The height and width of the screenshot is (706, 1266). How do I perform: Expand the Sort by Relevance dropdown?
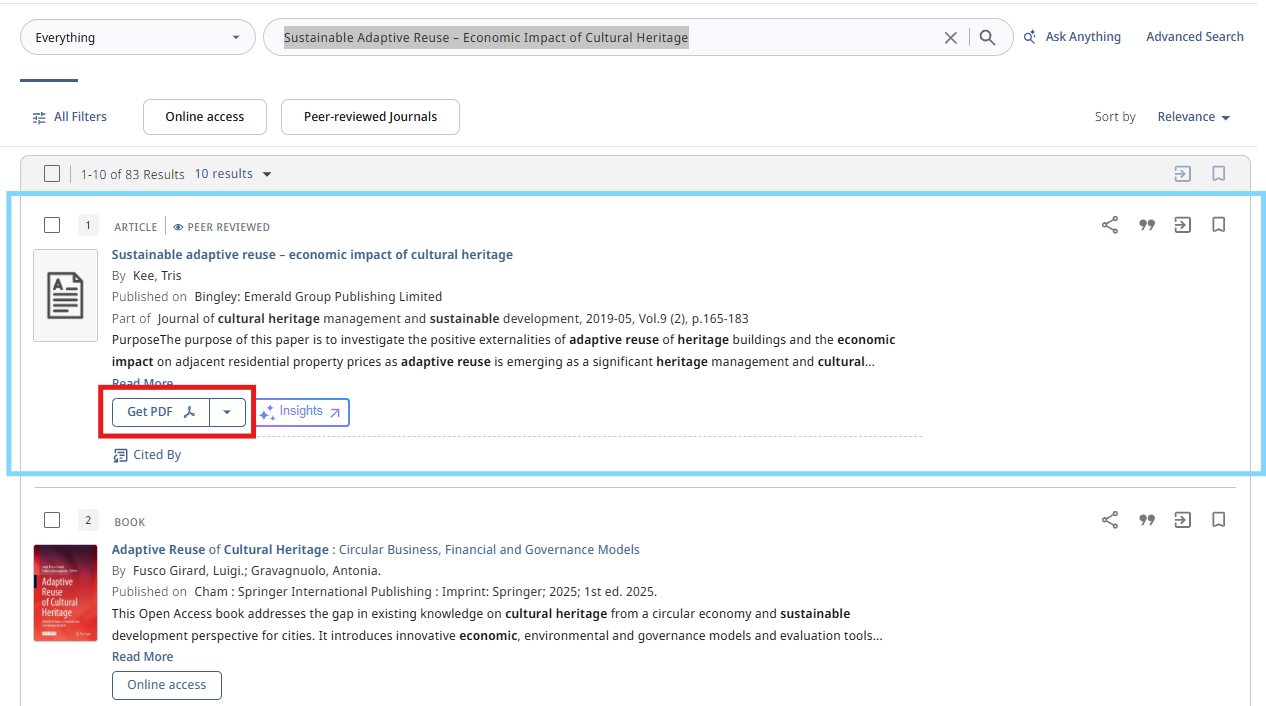1193,117
